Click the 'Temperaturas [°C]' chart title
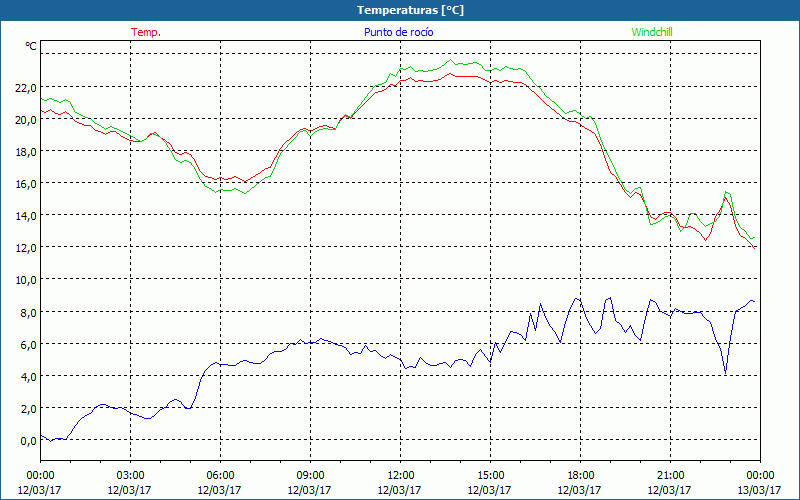Viewport: 800px width, 500px height. pyautogui.click(x=410, y=10)
